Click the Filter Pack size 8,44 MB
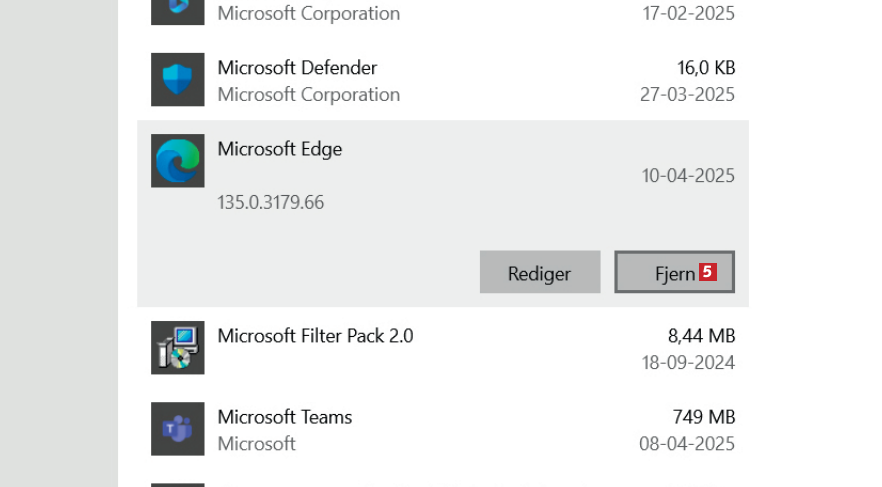Viewport: 882px width, 487px height. [701, 336]
